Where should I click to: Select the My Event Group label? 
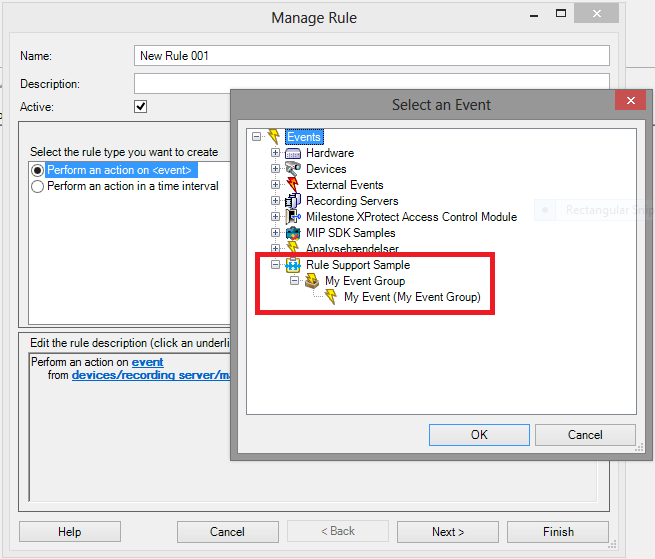[365, 281]
